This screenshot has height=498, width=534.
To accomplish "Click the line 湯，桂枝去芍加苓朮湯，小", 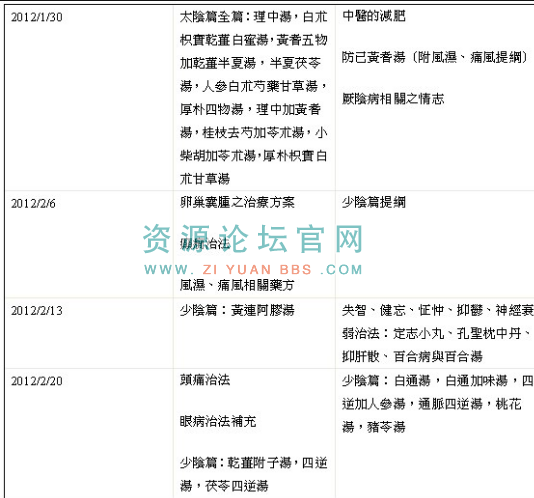I will pyautogui.click(x=254, y=133).
